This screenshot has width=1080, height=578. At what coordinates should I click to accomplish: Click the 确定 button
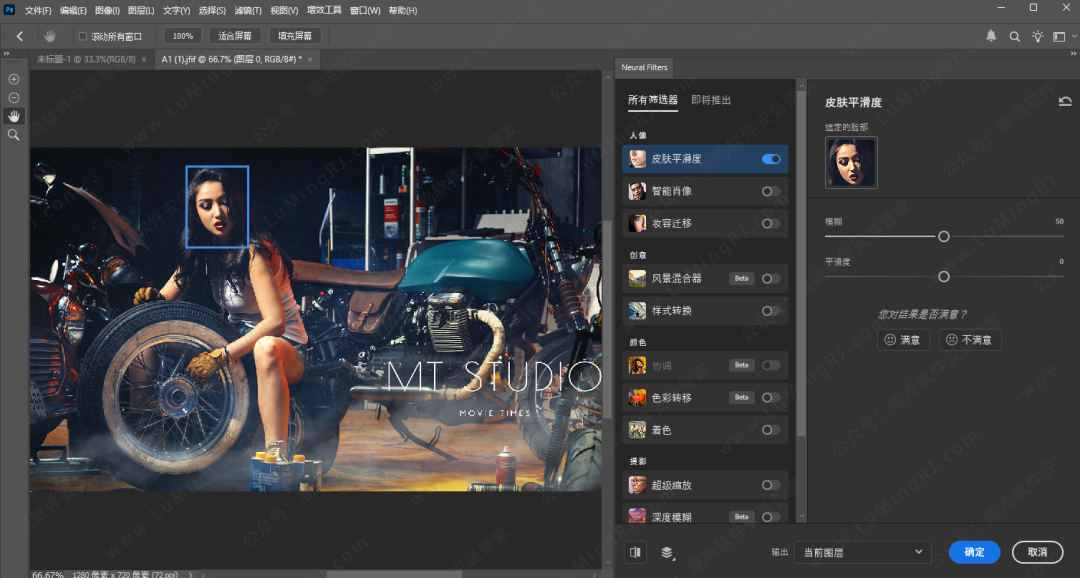(974, 552)
